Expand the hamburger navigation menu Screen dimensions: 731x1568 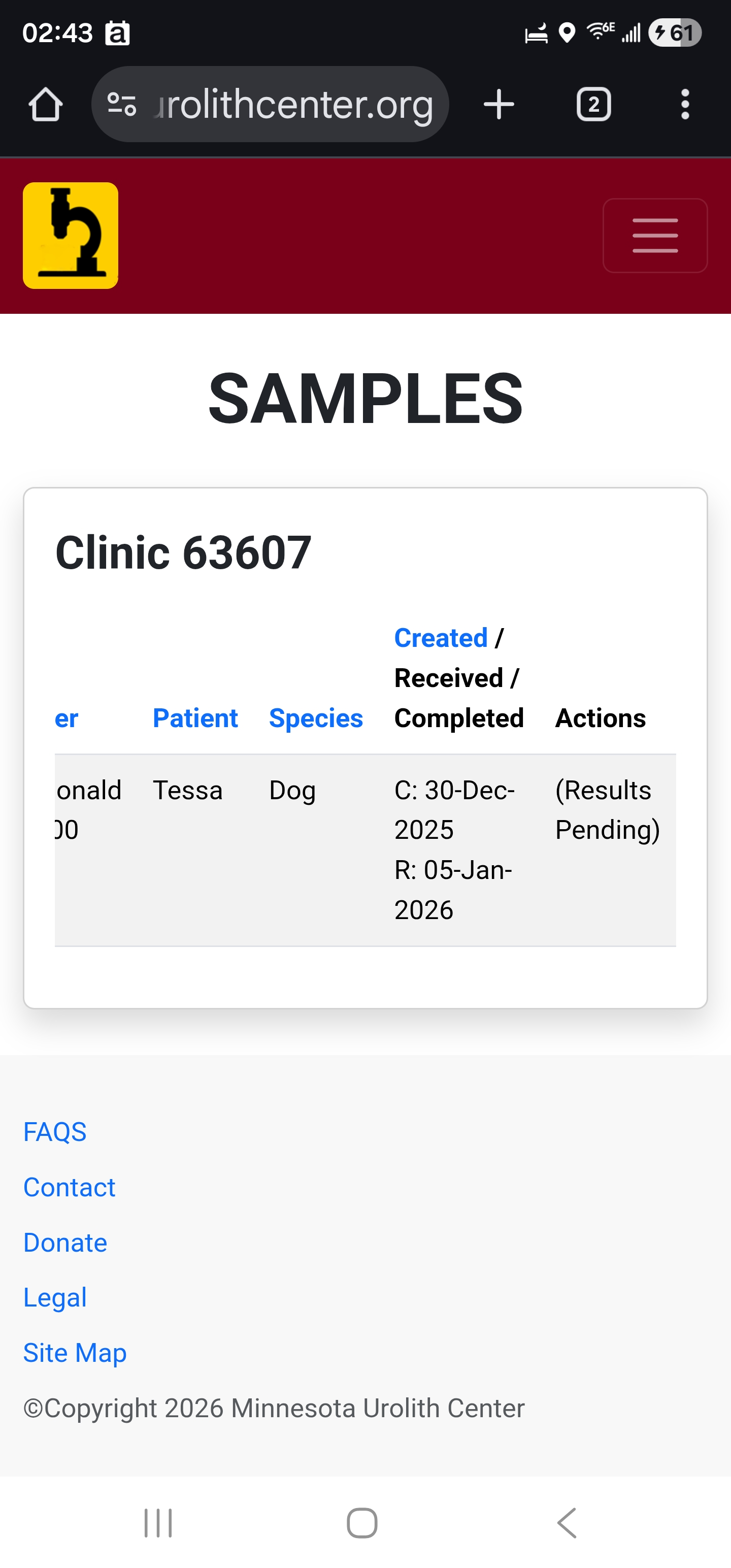click(655, 236)
